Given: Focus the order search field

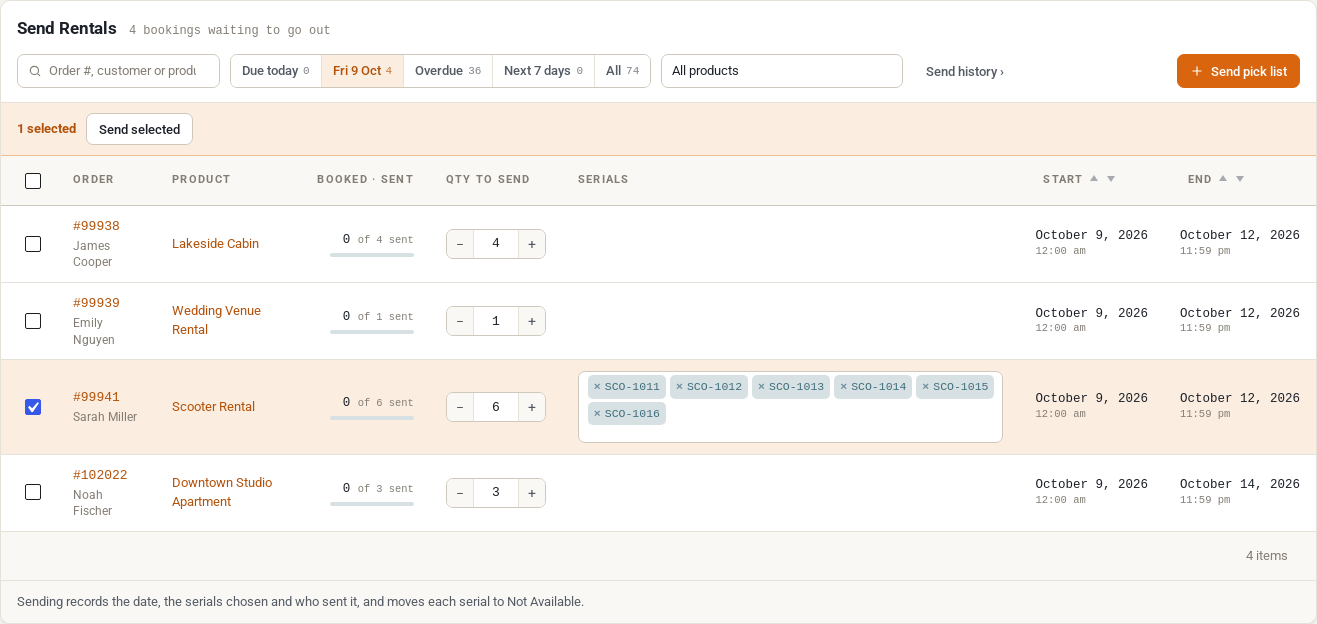Looking at the screenshot, I should tap(118, 71).
